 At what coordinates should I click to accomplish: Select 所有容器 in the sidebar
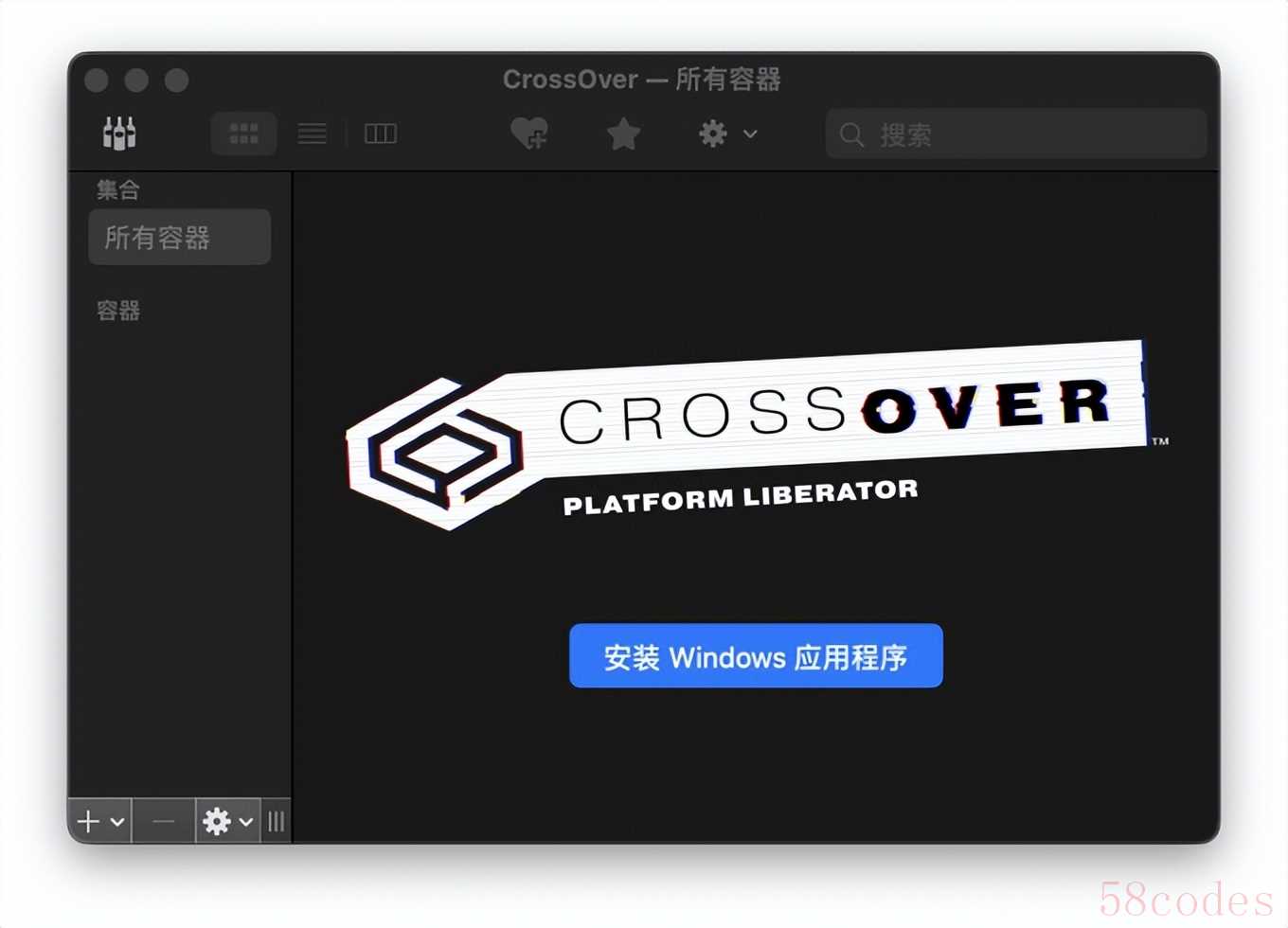pos(179,237)
